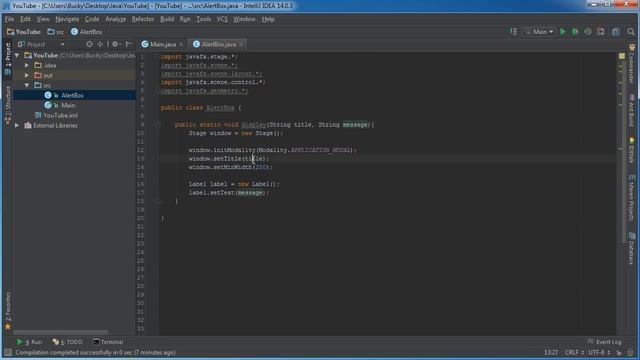Place cursor on line 14 setMinWidth call
This screenshot has height=360, width=640.
(230, 167)
